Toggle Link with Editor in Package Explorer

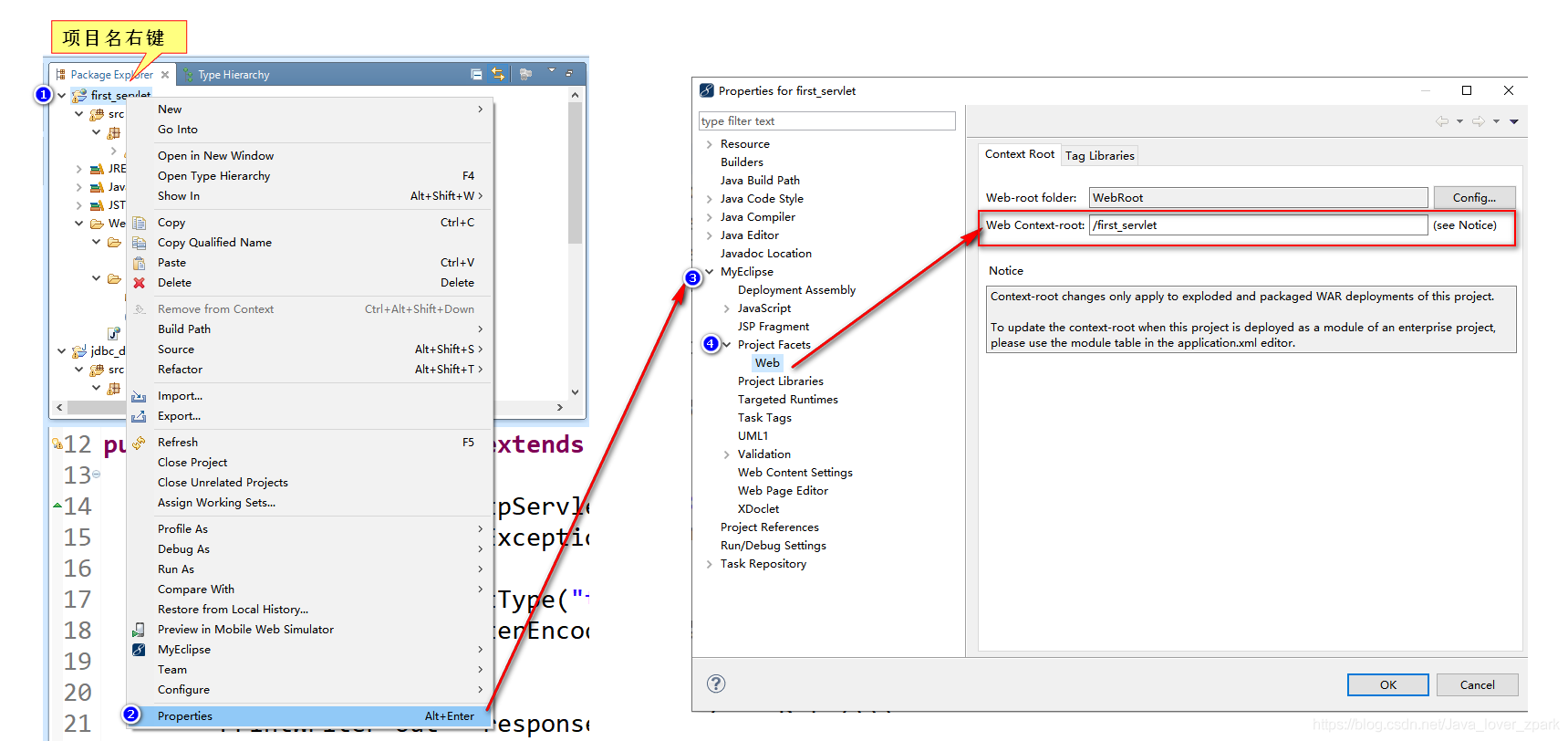click(x=498, y=74)
